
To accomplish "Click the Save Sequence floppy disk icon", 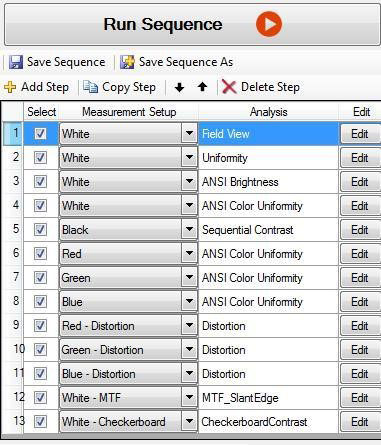I will [x=16, y=62].
